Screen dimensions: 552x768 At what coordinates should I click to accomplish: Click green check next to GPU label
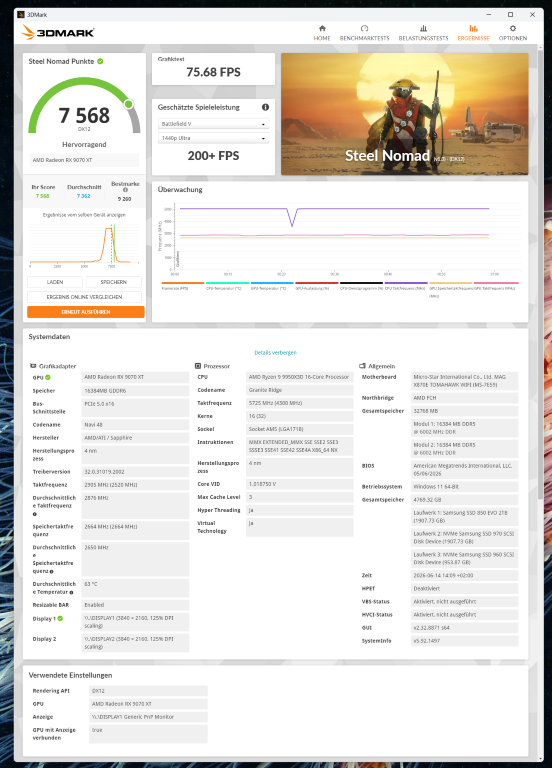(48, 377)
